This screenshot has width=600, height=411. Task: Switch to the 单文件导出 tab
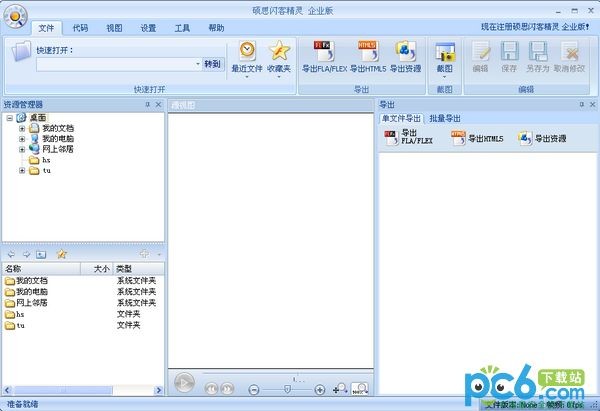(401, 119)
